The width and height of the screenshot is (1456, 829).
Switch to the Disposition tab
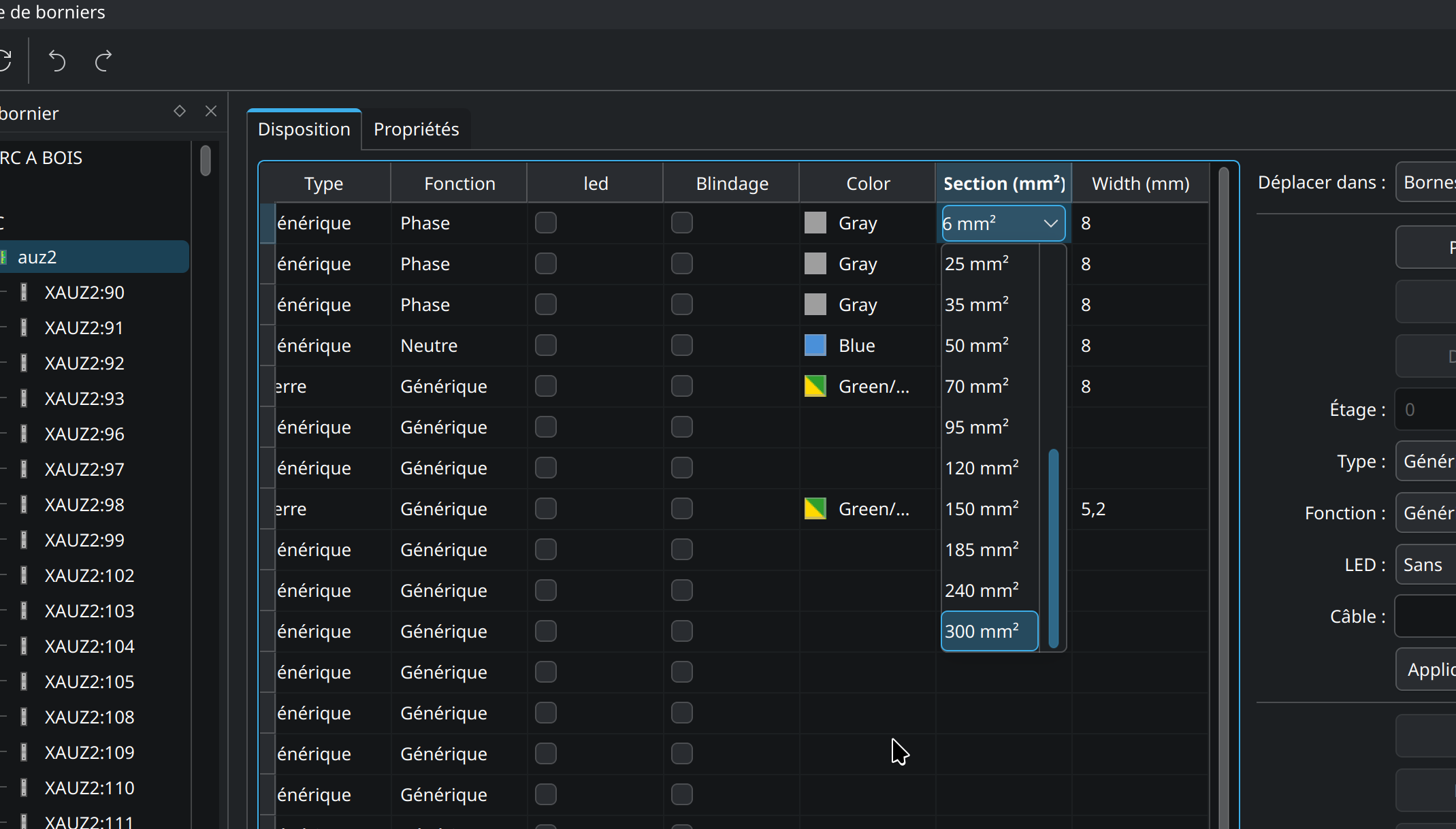tap(304, 129)
